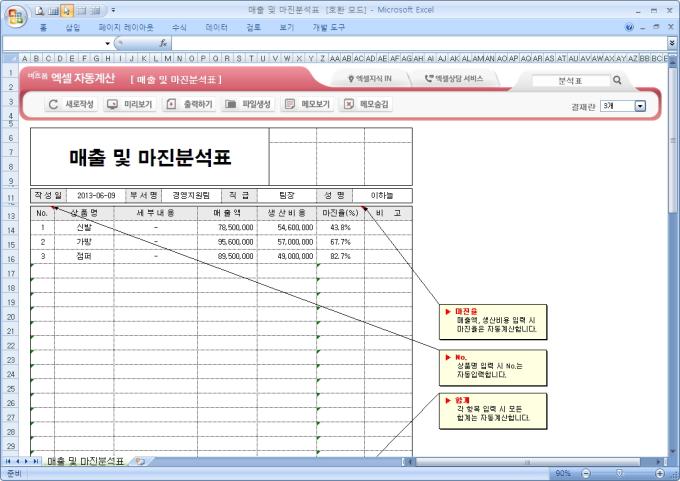Select the 78,500,000 sales cell
680x481 pixels.
coord(227,228)
